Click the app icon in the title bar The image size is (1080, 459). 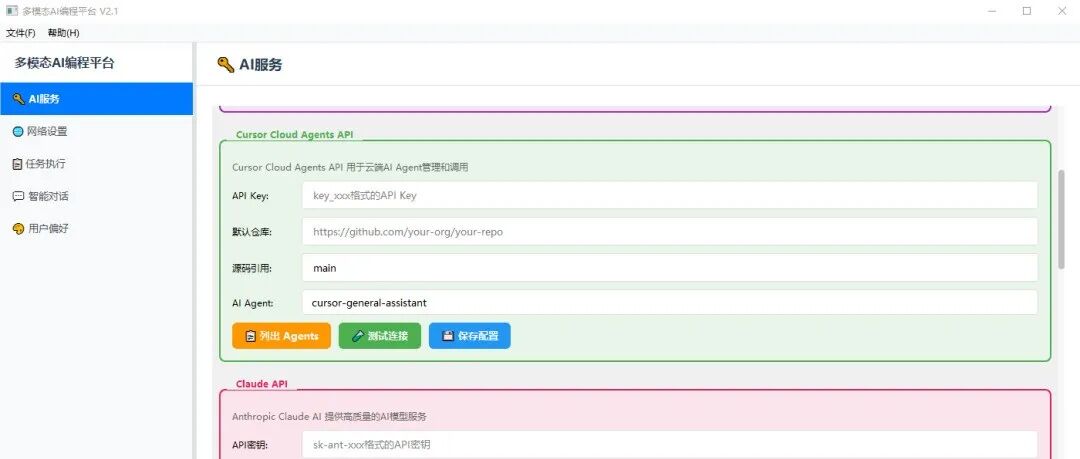(11, 10)
